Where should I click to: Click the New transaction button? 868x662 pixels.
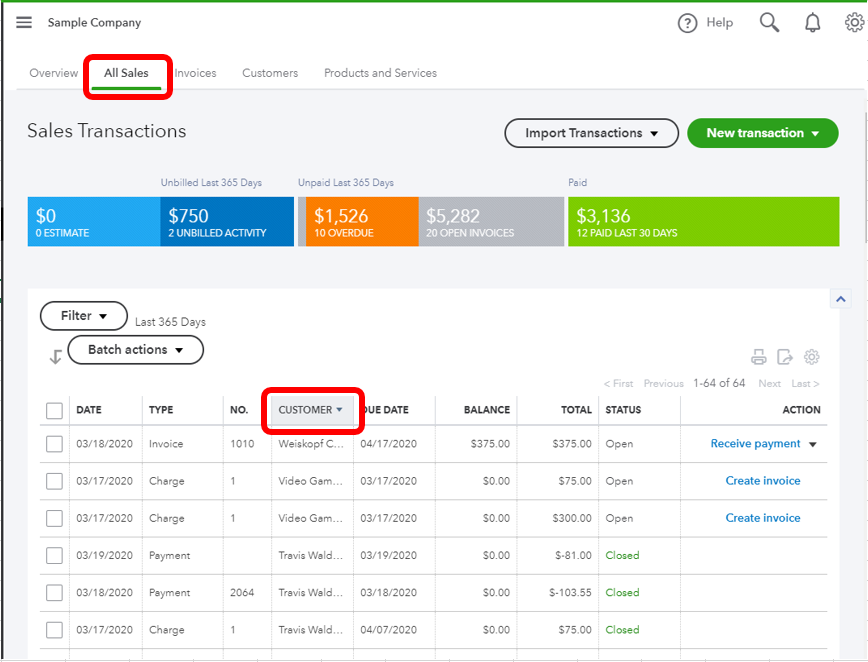coord(763,133)
